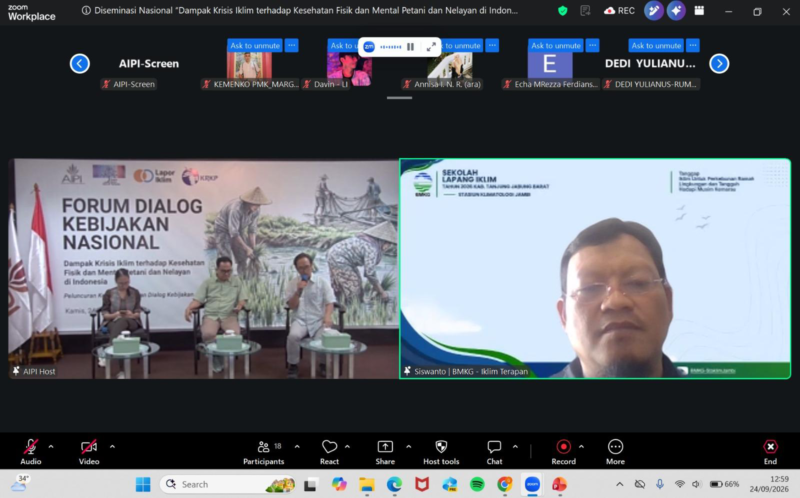
Task: Open Copilot from the taskbar
Action: [x=339, y=484]
